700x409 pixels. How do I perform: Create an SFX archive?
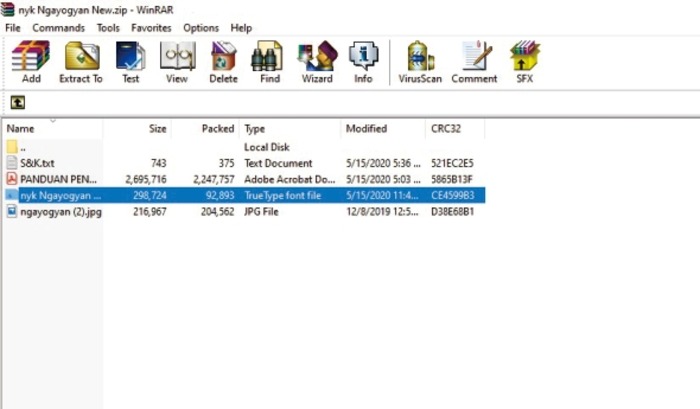525,62
